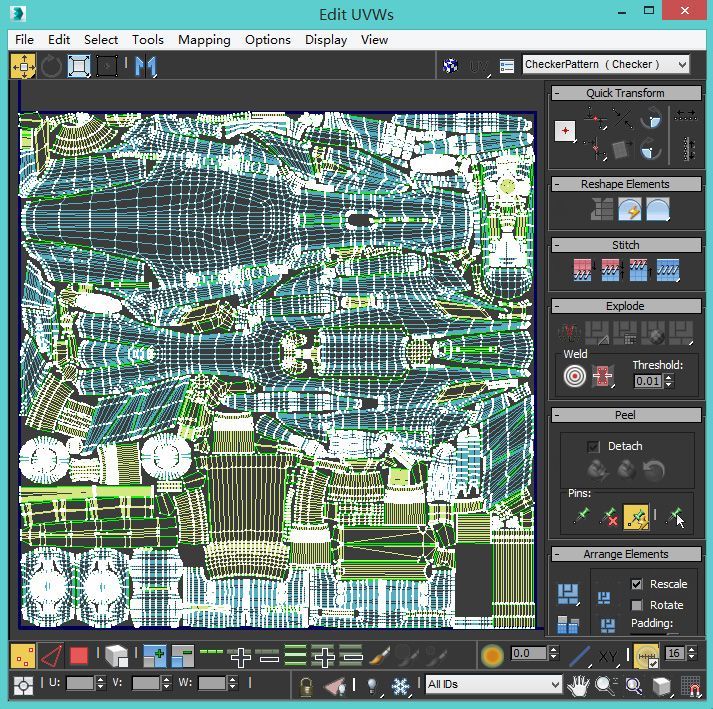Viewport: 713px width, 709px height.
Task: Enable the Rotate checkbox
Action: [637, 605]
